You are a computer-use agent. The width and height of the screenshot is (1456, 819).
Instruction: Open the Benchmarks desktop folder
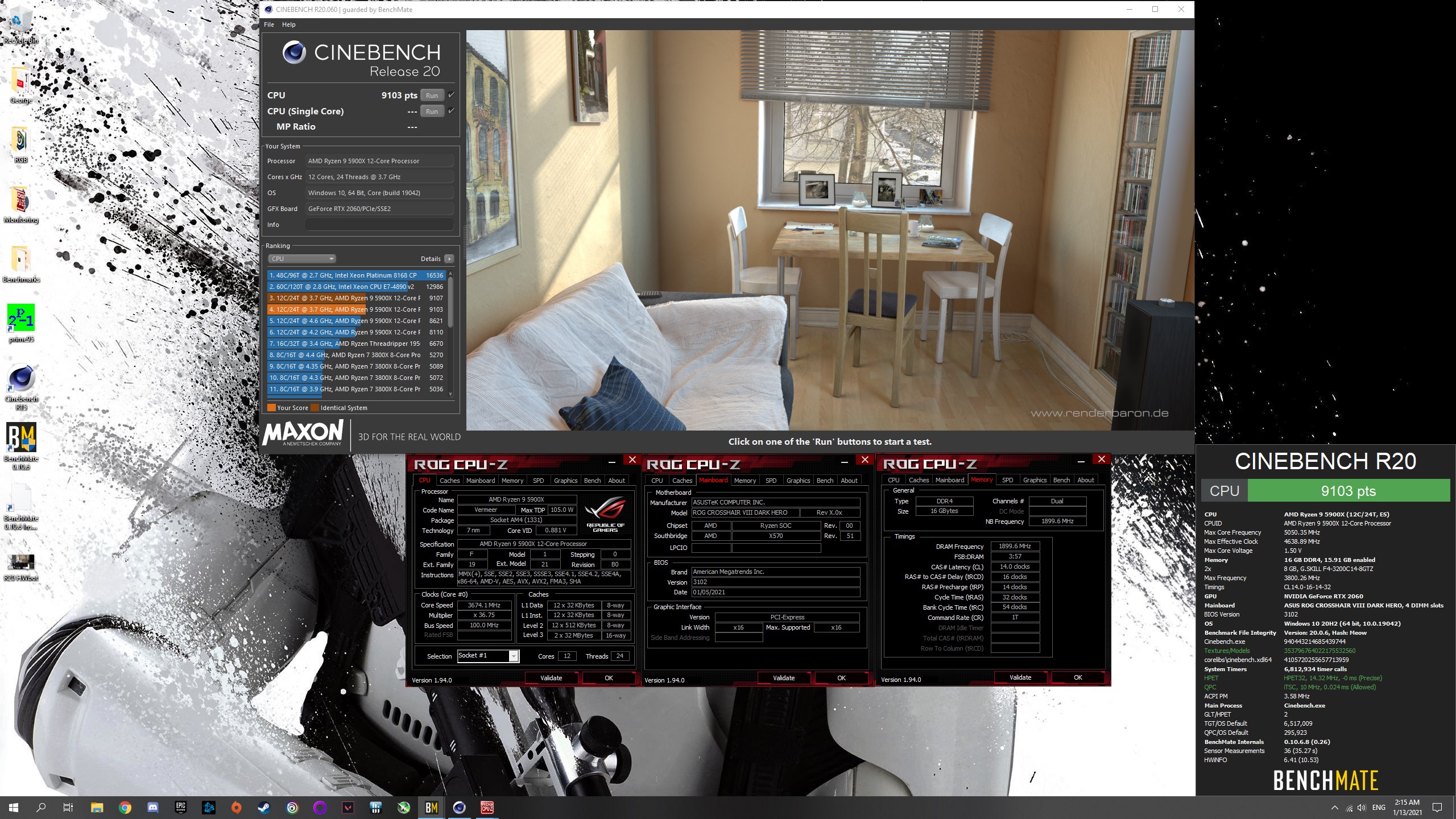click(20, 264)
